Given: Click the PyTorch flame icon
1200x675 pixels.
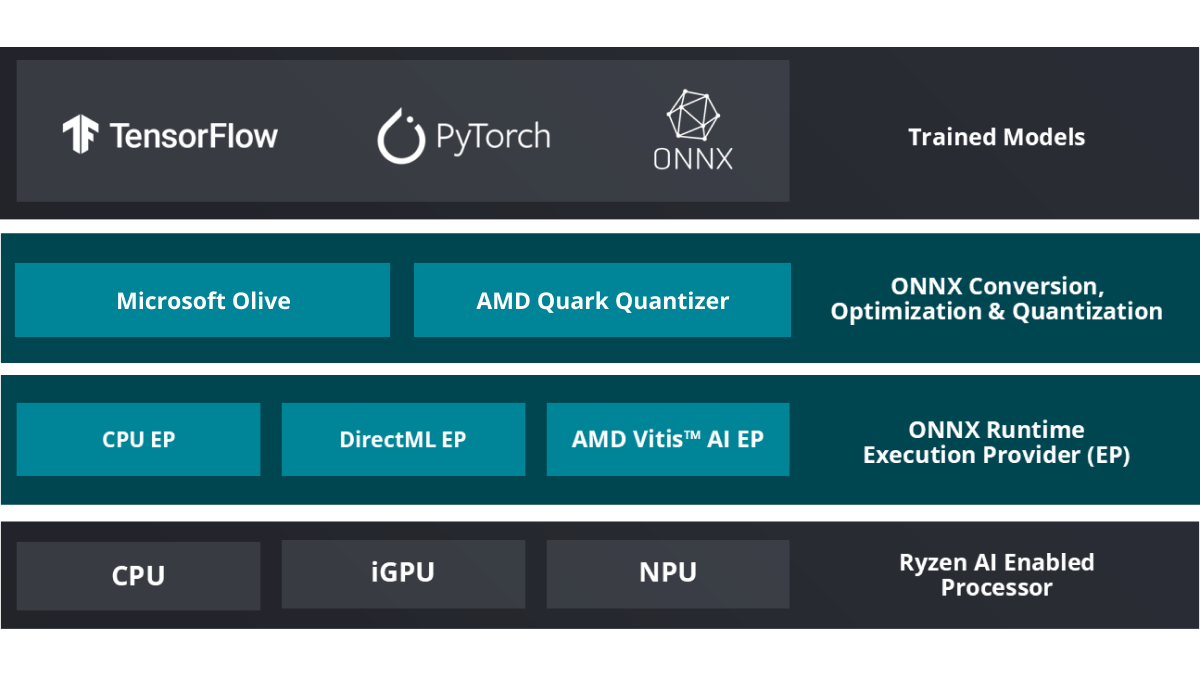Looking at the screenshot, I should (x=400, y=136).
